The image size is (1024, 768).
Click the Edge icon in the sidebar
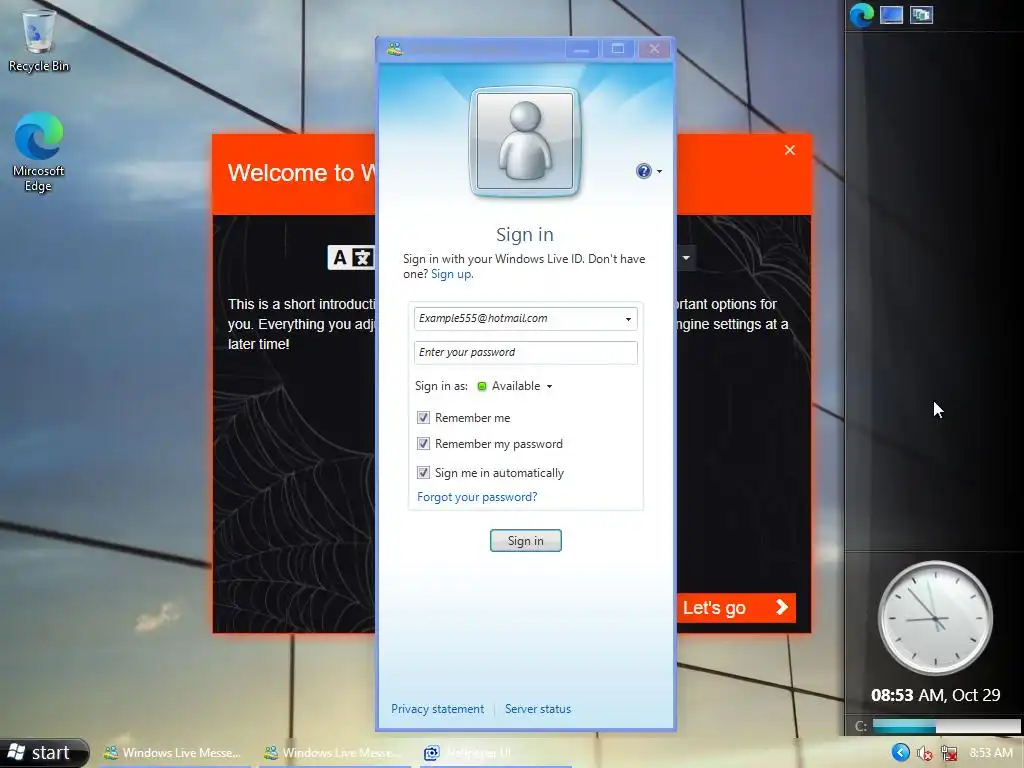pyautogui.click(x=861, y=14)
